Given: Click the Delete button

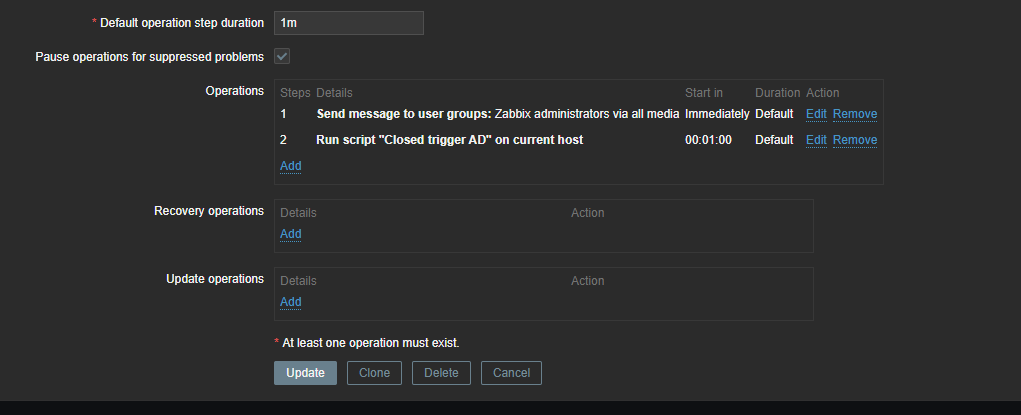Looking at the screenshot, I should pyautogui.click(x=441, y=373).
